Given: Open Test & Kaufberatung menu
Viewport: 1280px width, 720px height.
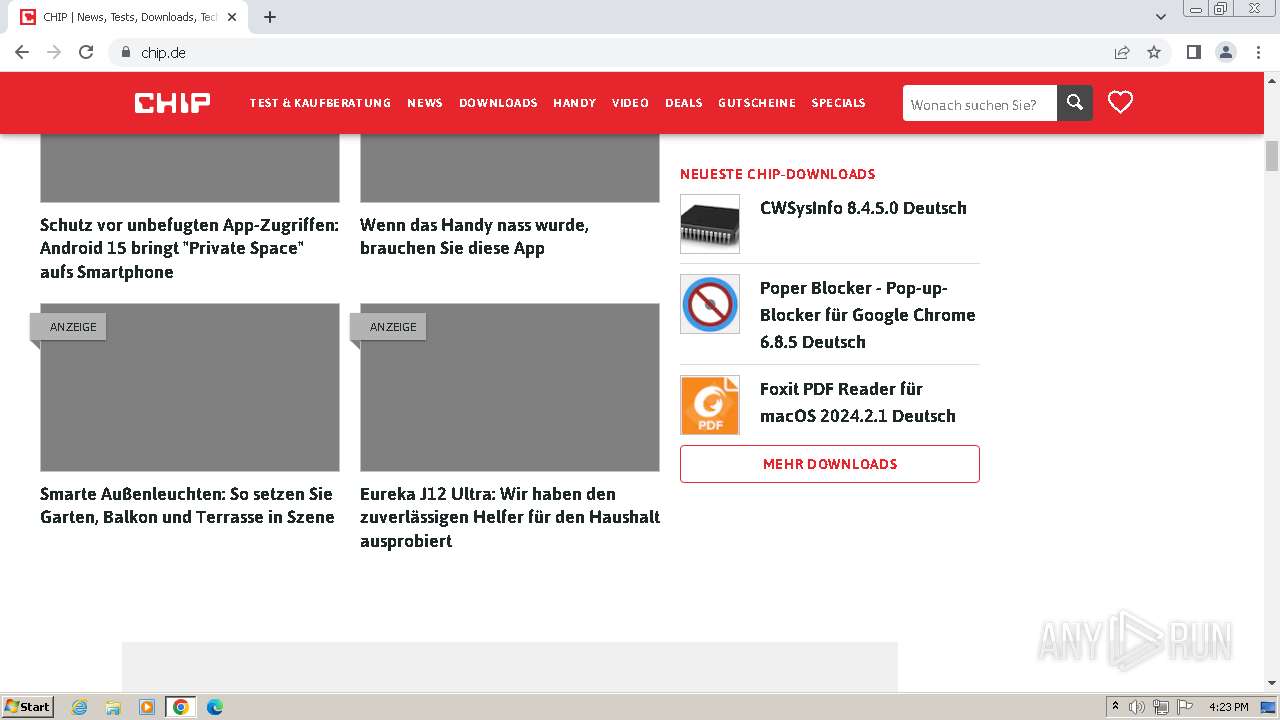Looking at the screenshot, I should pyautogui.click(x=320, y=103).
